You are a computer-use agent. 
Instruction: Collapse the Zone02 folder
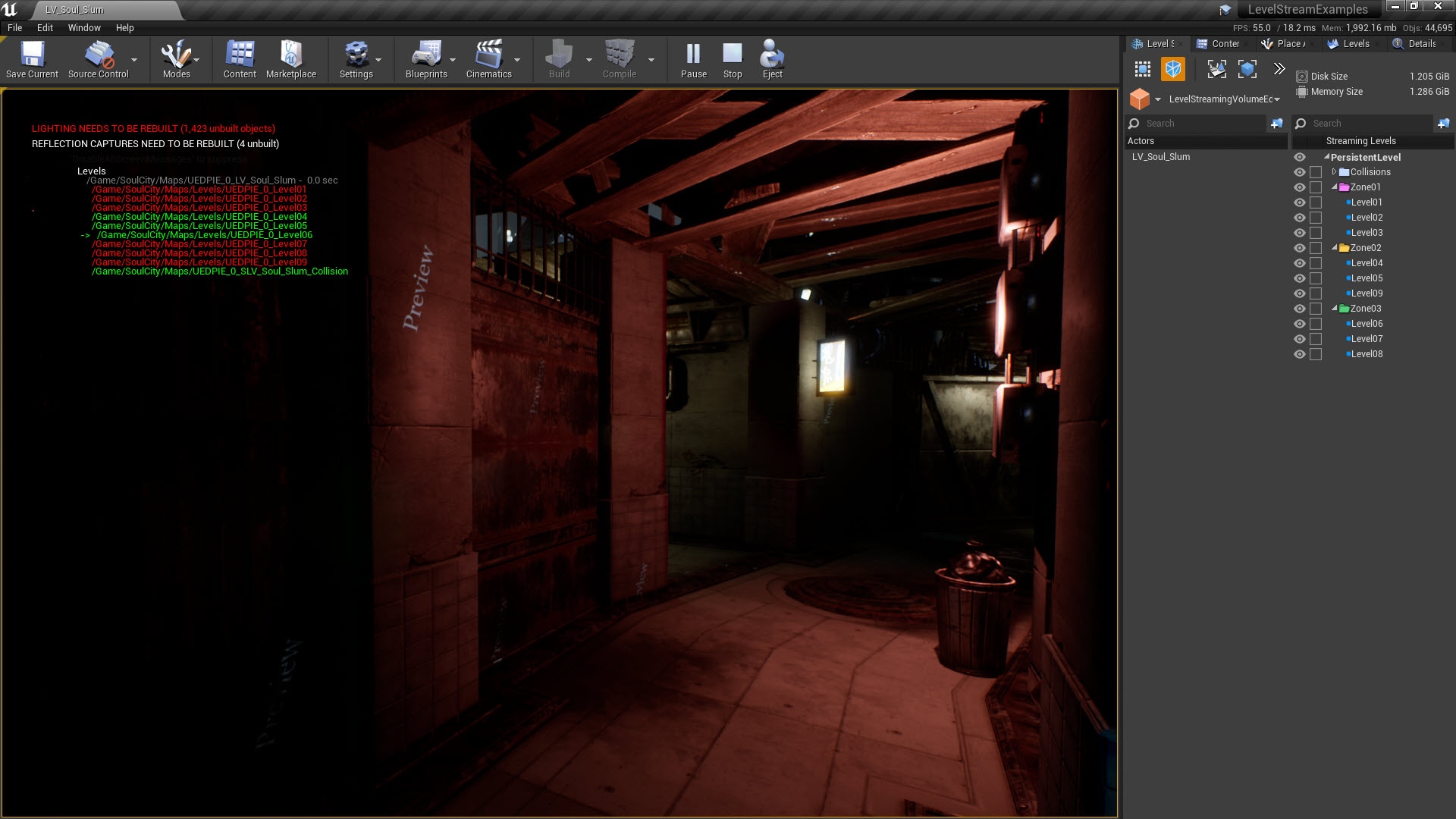point(1335,247)
